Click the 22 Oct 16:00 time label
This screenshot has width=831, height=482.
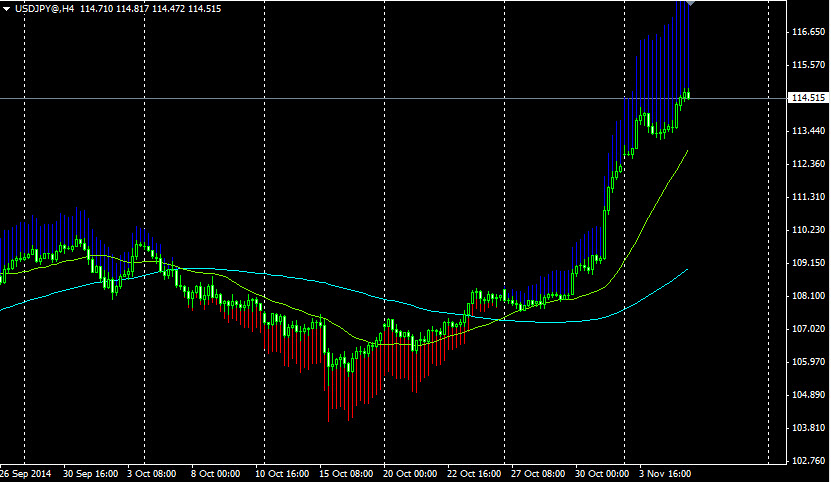click(473, 474)
